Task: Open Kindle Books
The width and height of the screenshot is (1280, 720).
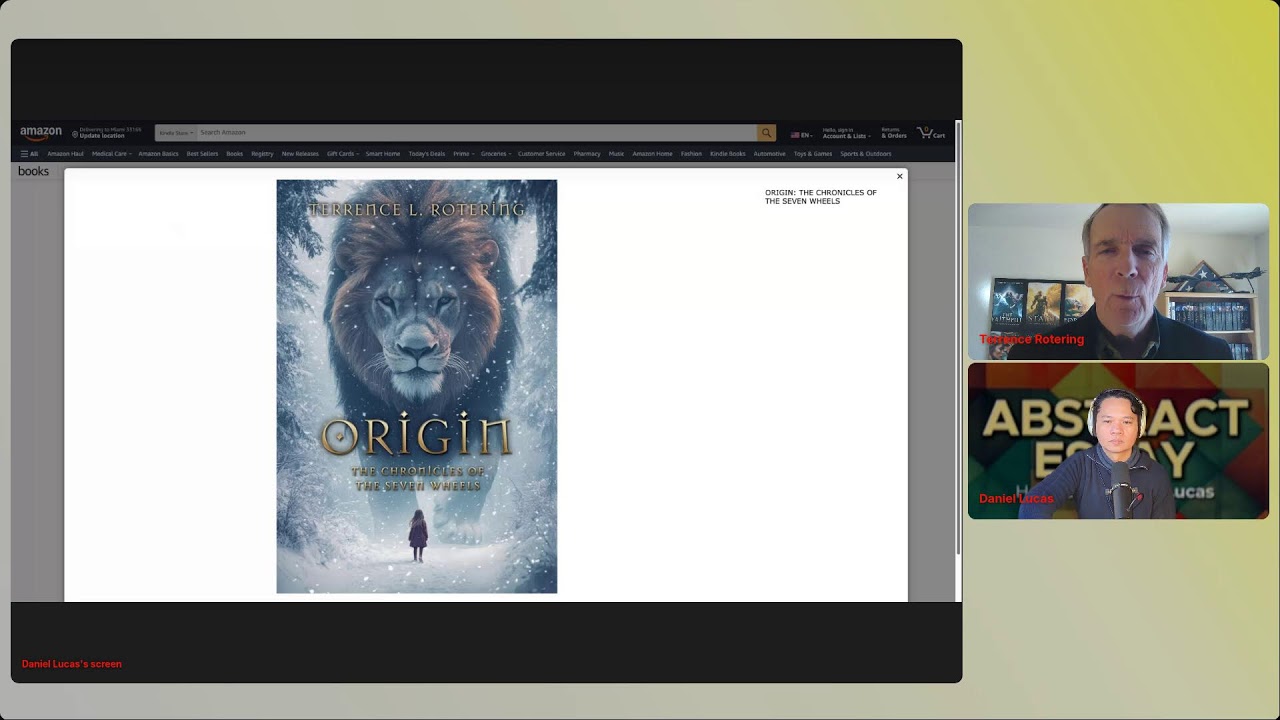Action: 728,154
